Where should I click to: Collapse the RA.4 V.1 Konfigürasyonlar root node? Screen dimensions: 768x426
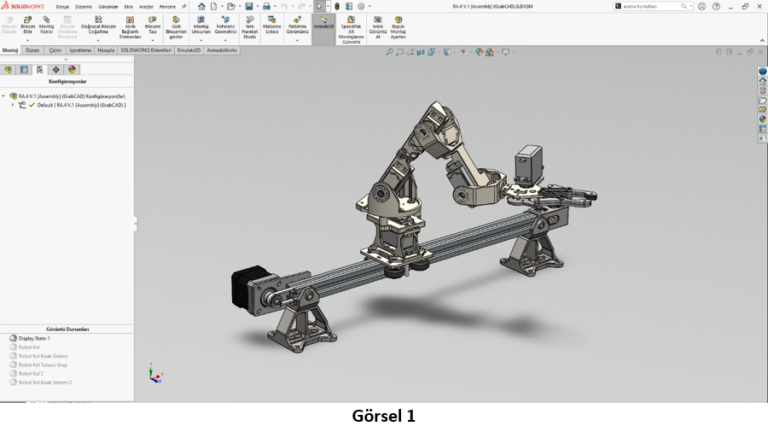click(x=4, y=96)
